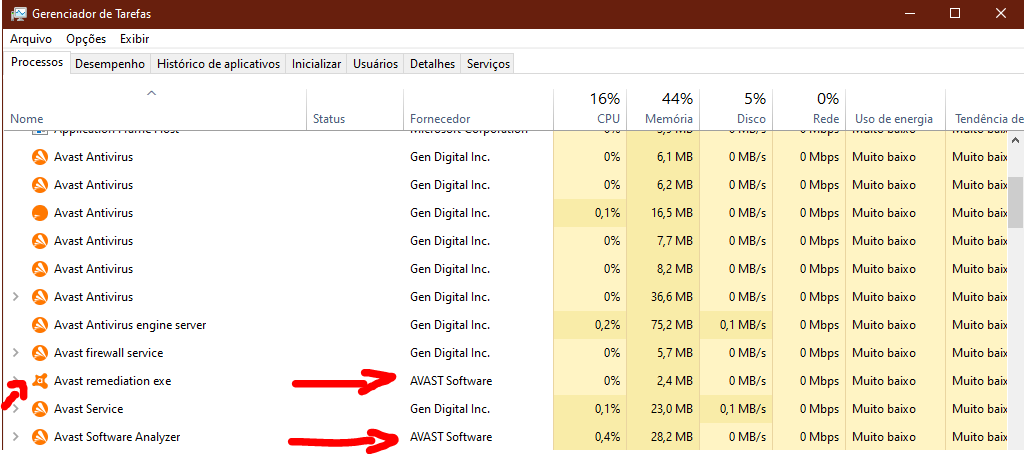Click the 0,4% CPU value
Screen dimensions: 1024x454
[607, 437]
